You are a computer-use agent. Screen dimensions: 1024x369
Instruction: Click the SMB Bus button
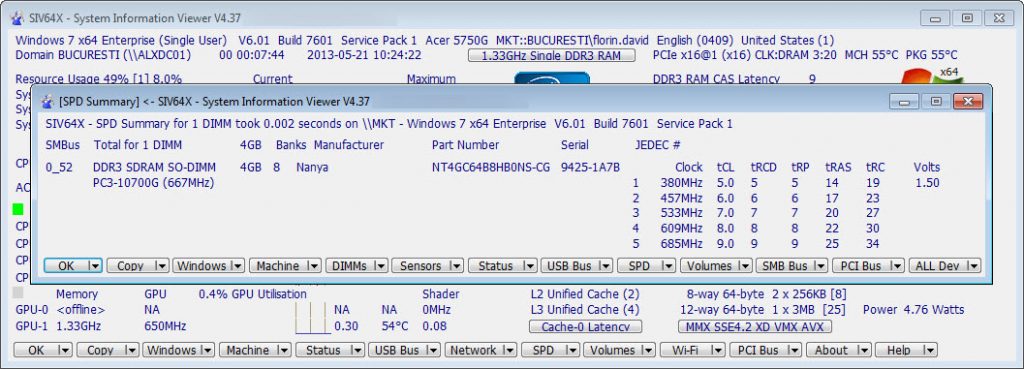pos(792,266)
